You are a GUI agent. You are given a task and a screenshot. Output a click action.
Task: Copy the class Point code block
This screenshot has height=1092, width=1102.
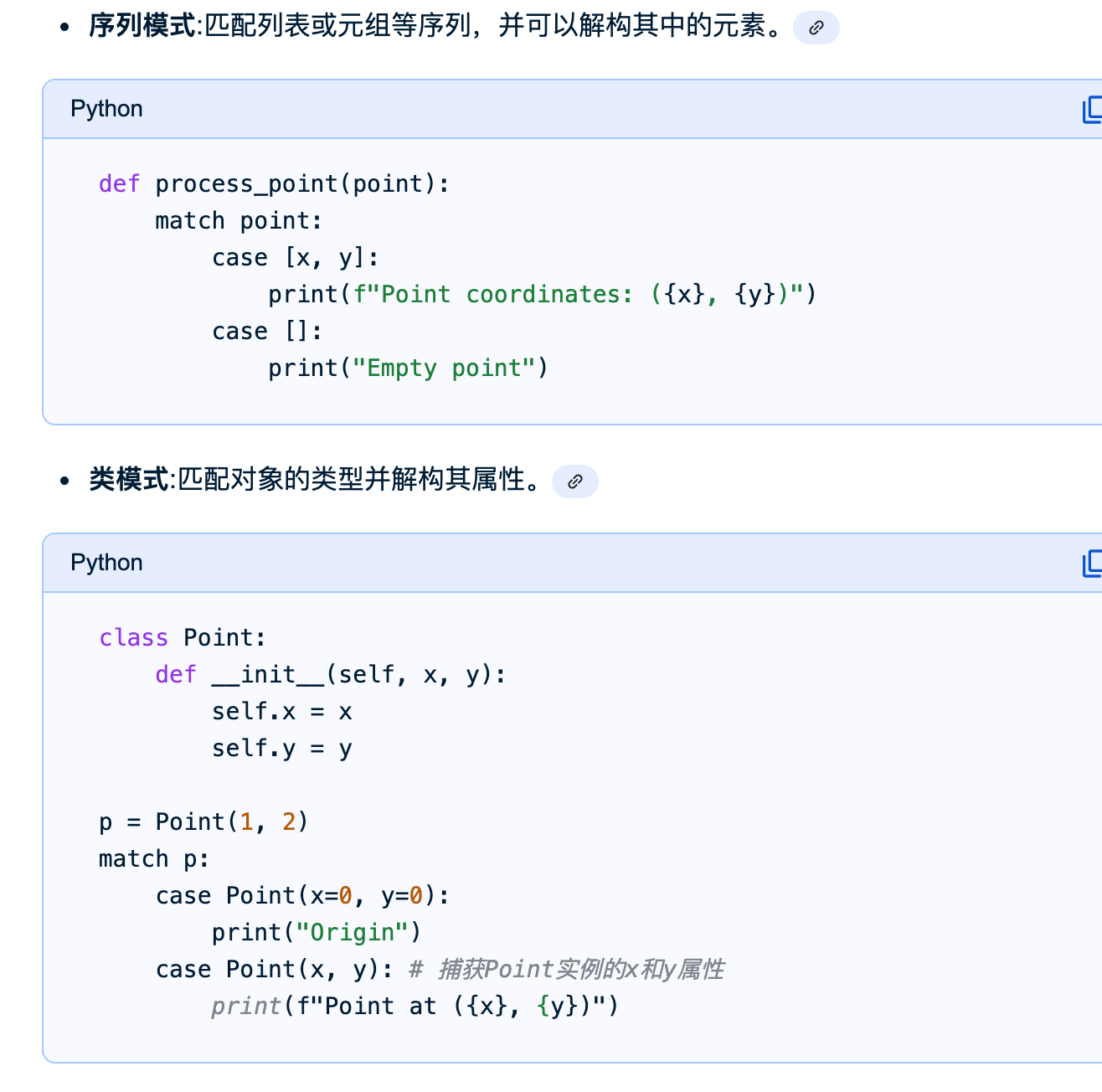1091,564
